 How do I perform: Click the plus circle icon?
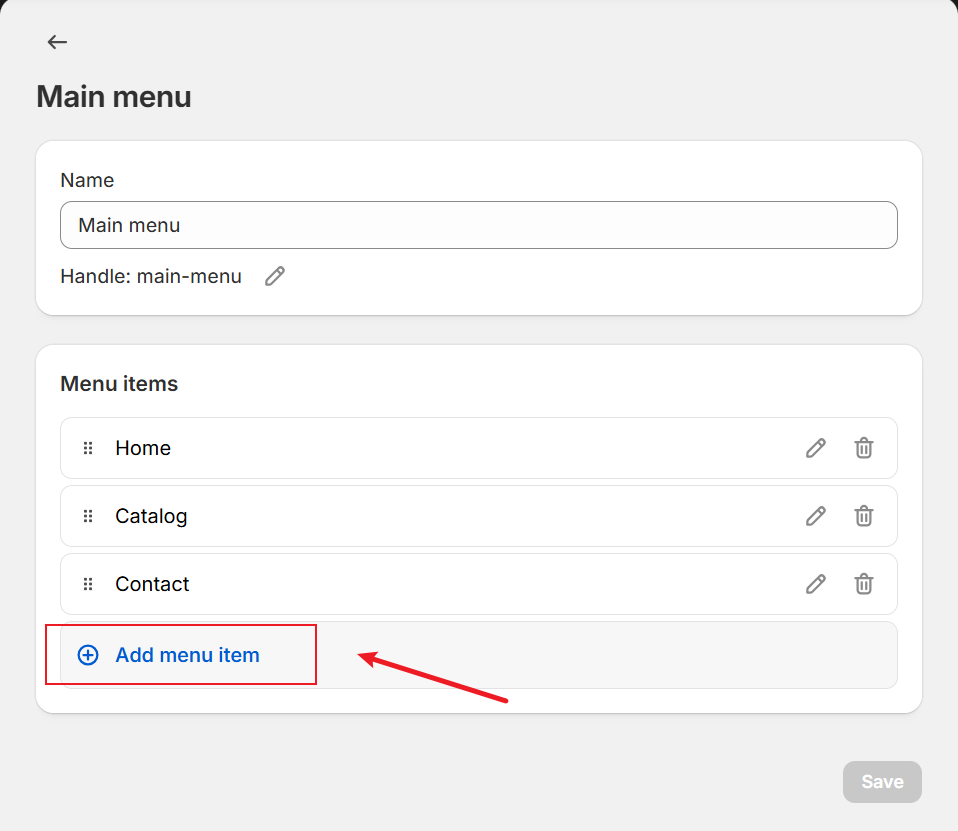click(88, 655)
